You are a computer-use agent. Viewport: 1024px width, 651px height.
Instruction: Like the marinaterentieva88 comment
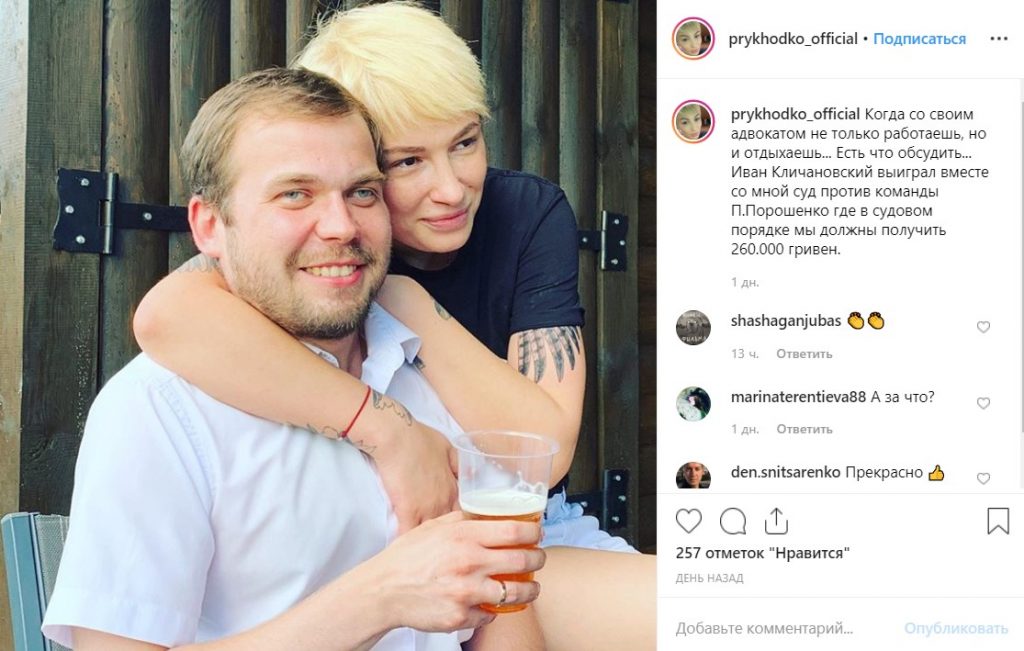[x=984, y=404]
